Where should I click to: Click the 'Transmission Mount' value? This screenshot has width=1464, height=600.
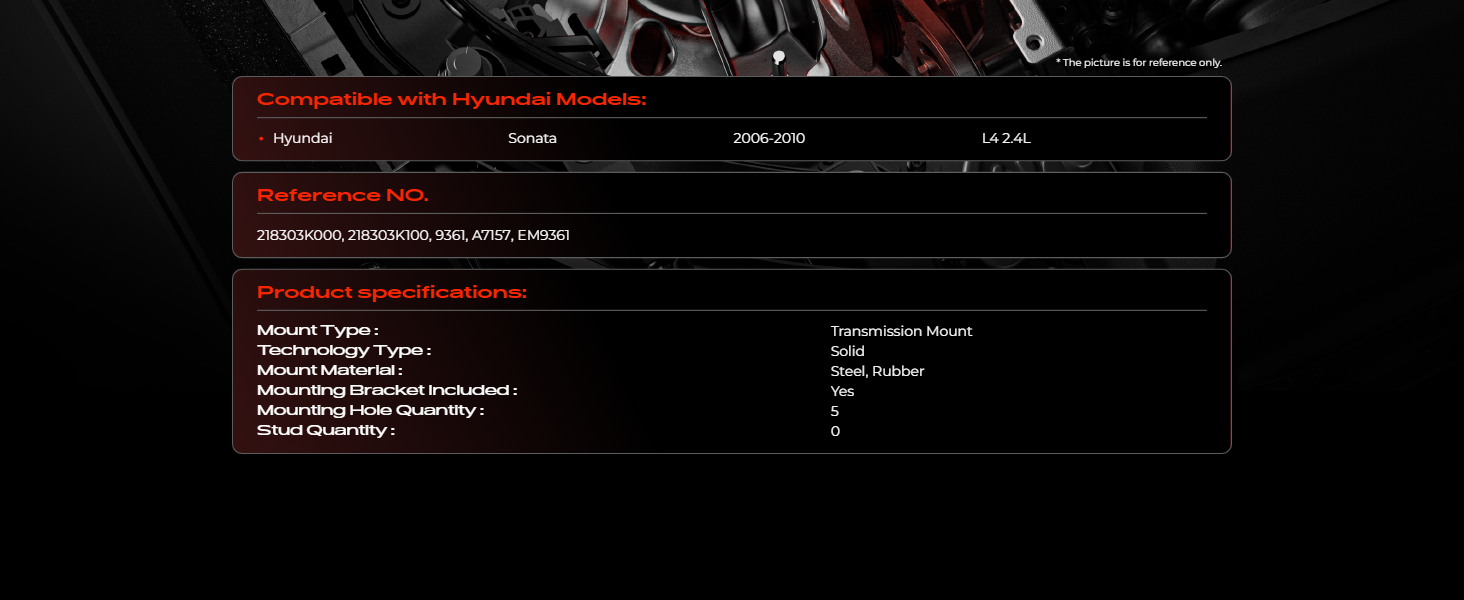(x=901, y=331)
